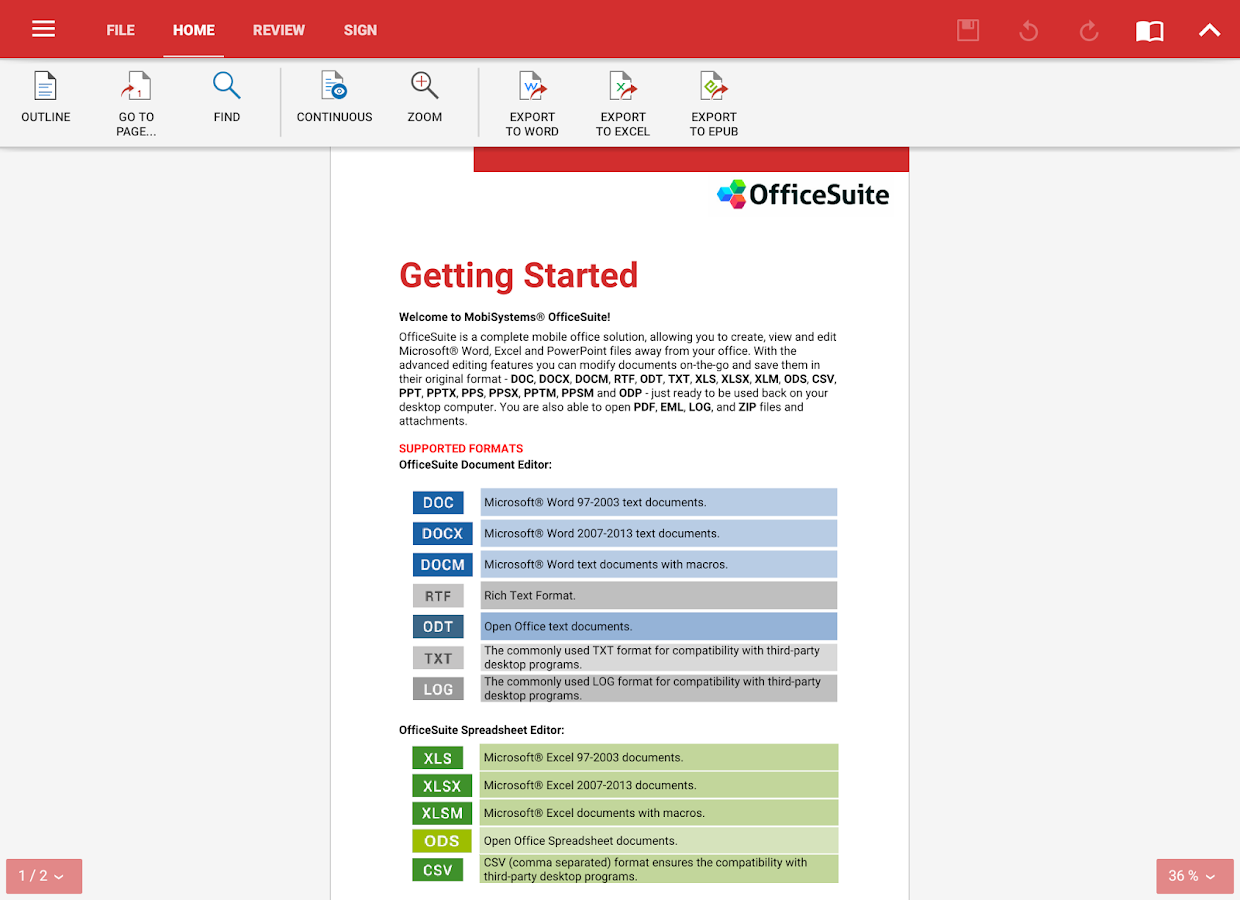Viewport: 1240px width, 900px height.
Task: Click the RTF format badge
Action: point(438,596)
